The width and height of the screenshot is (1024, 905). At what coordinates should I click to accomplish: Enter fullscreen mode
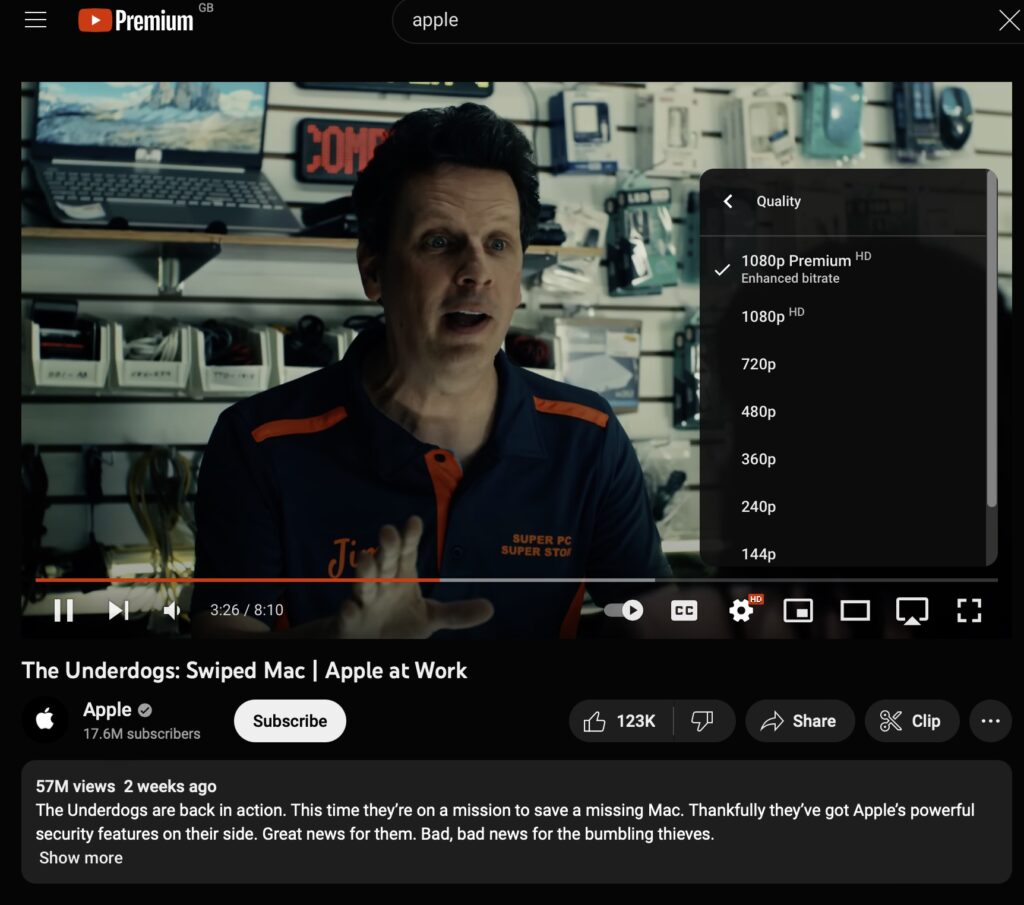point(969,611)
